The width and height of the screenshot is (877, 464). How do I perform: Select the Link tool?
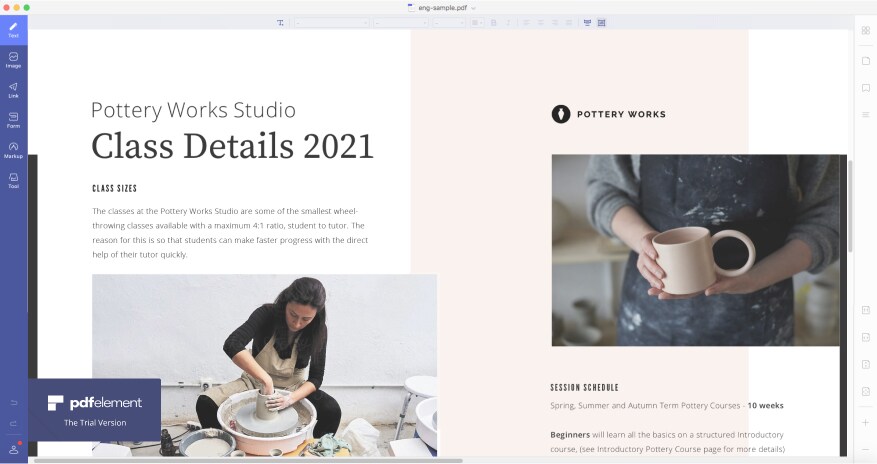click(x=13, y=89)
